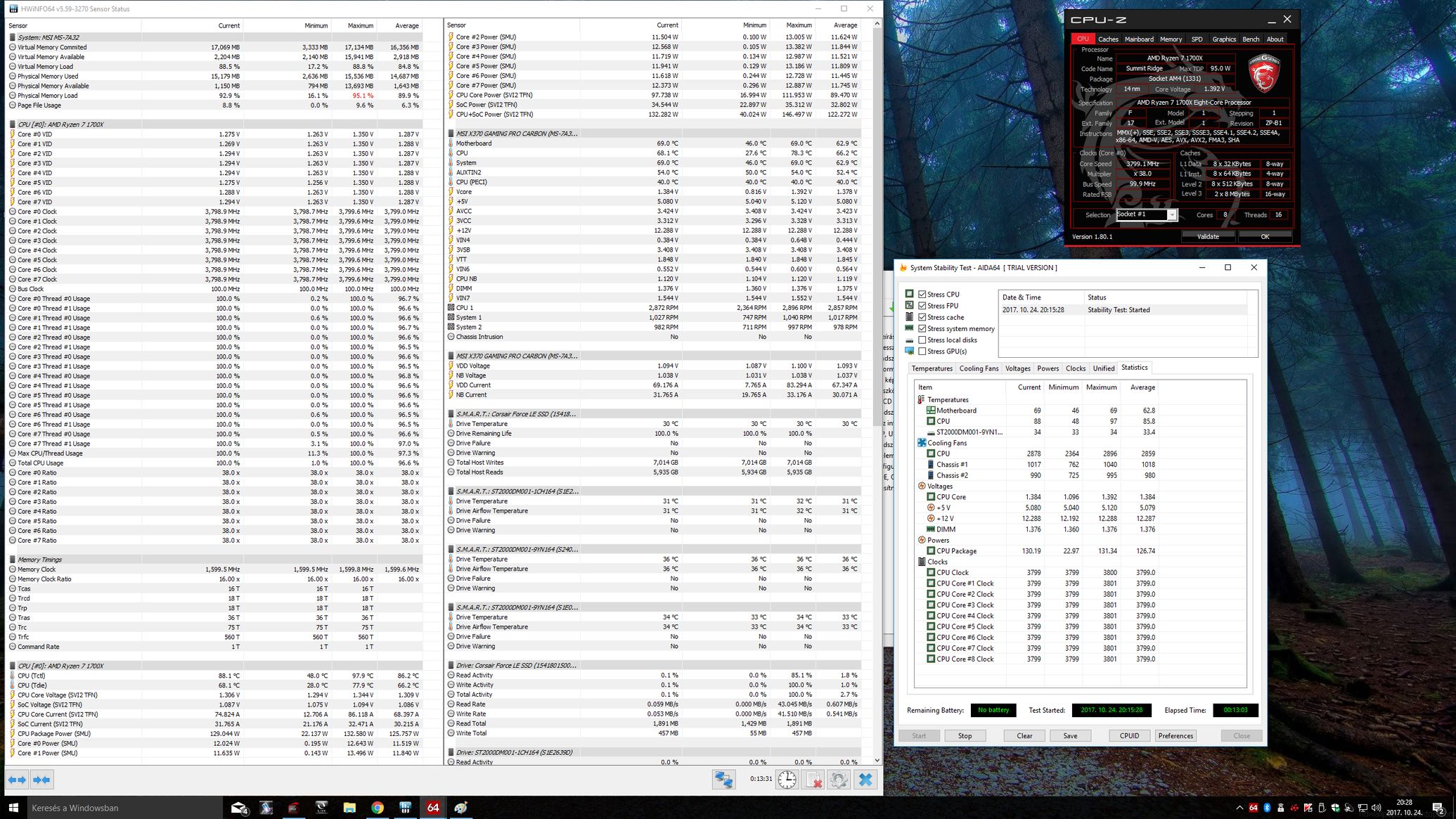Screen dimensions: 1456x819
Task: Open HWiNFO sensor settings gear icon
Action: (839, 779)
